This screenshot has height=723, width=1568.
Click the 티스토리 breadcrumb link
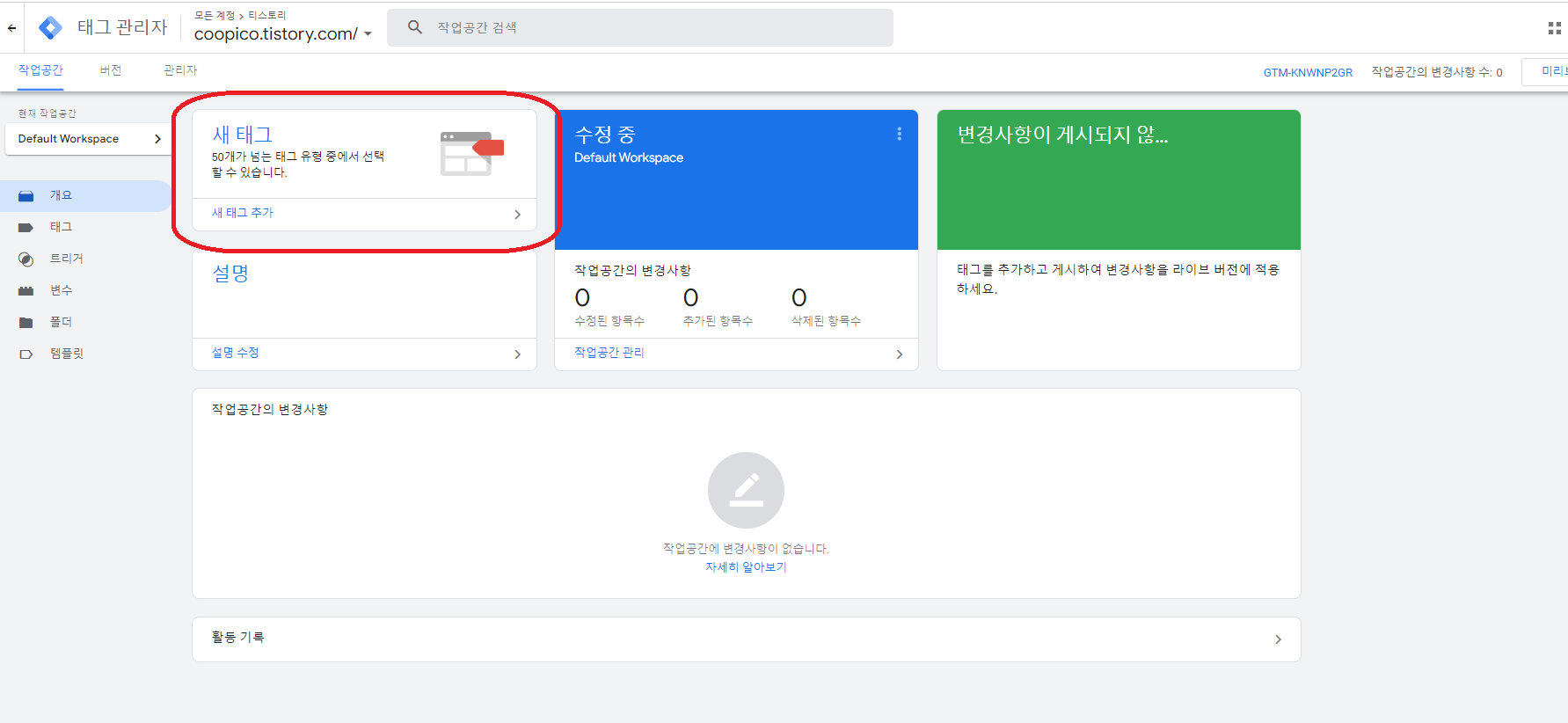(x=266, y=16)
